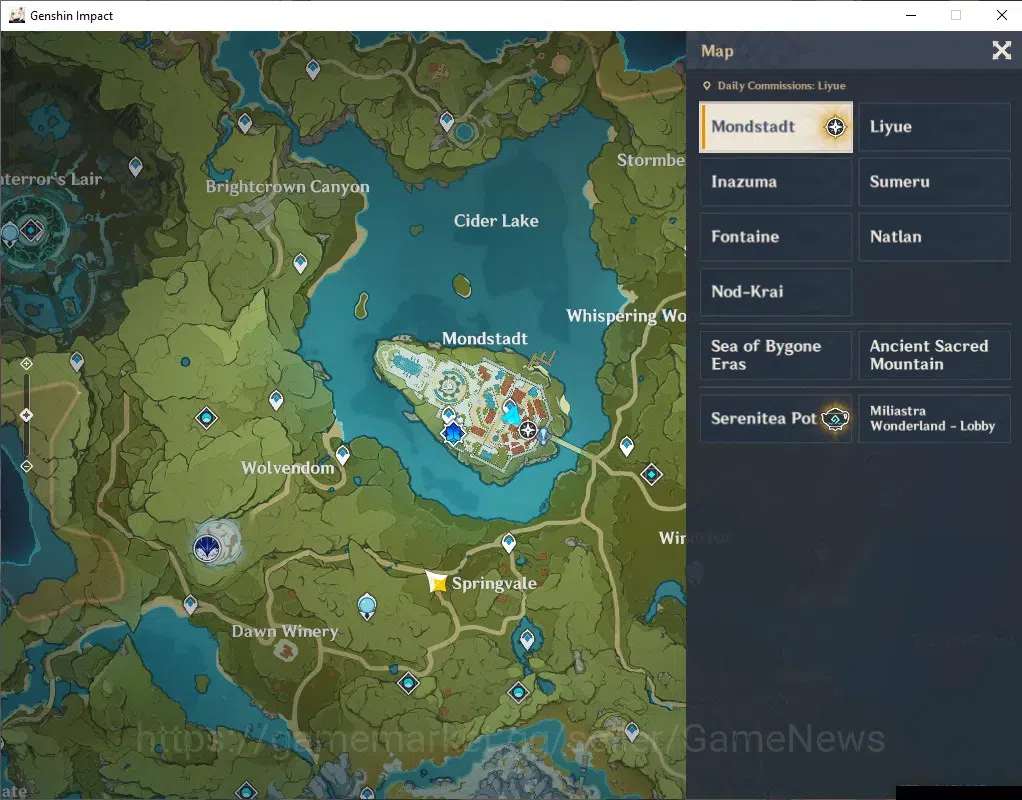
Task: Go to the Natlan region map
Action: coord(934,237)
